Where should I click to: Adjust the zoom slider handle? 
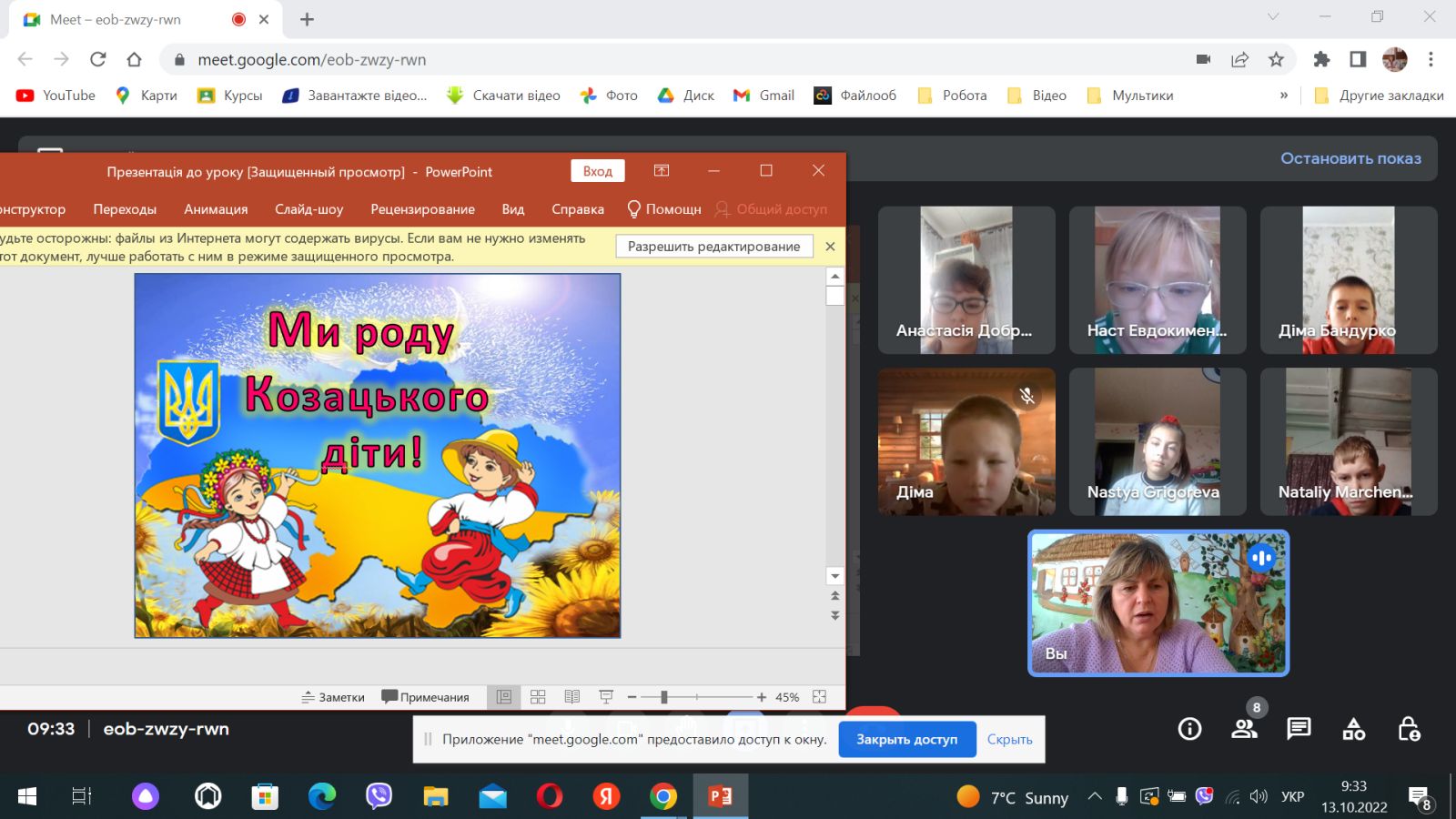pos(664,697)
